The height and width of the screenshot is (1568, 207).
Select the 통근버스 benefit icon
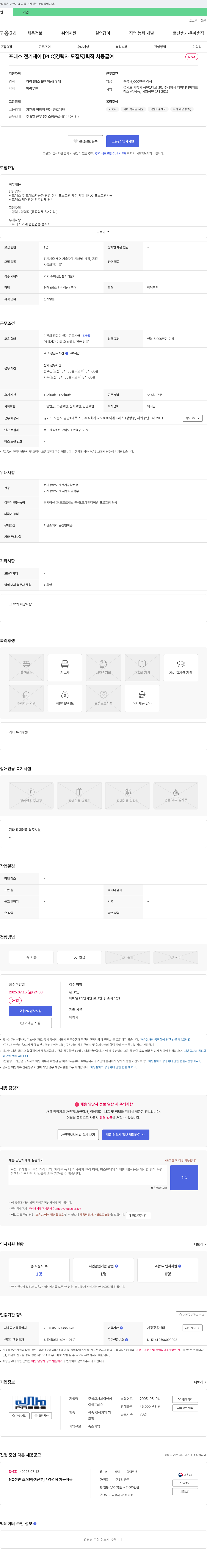pyautogui.click(x=26, y=668)
